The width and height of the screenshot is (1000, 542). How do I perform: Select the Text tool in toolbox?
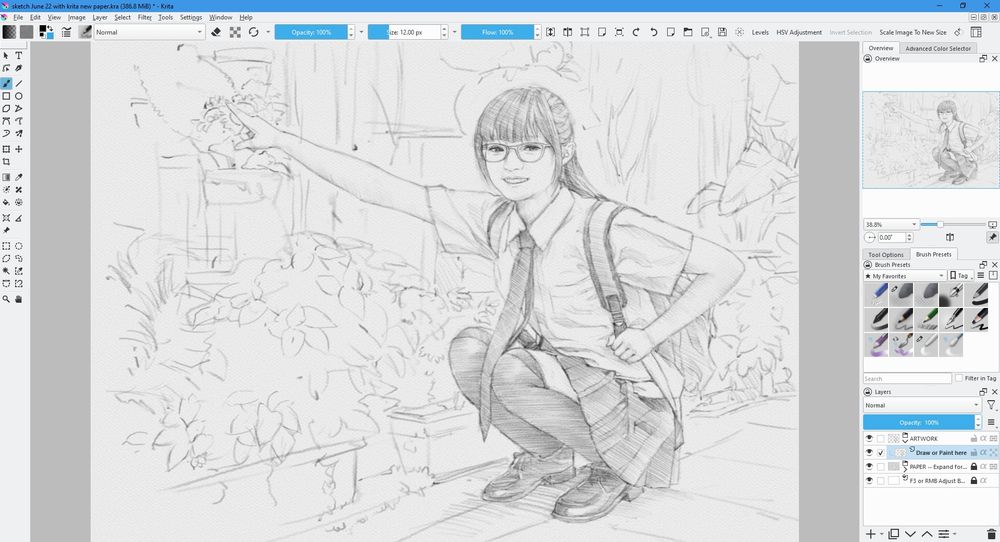[18, 55]
